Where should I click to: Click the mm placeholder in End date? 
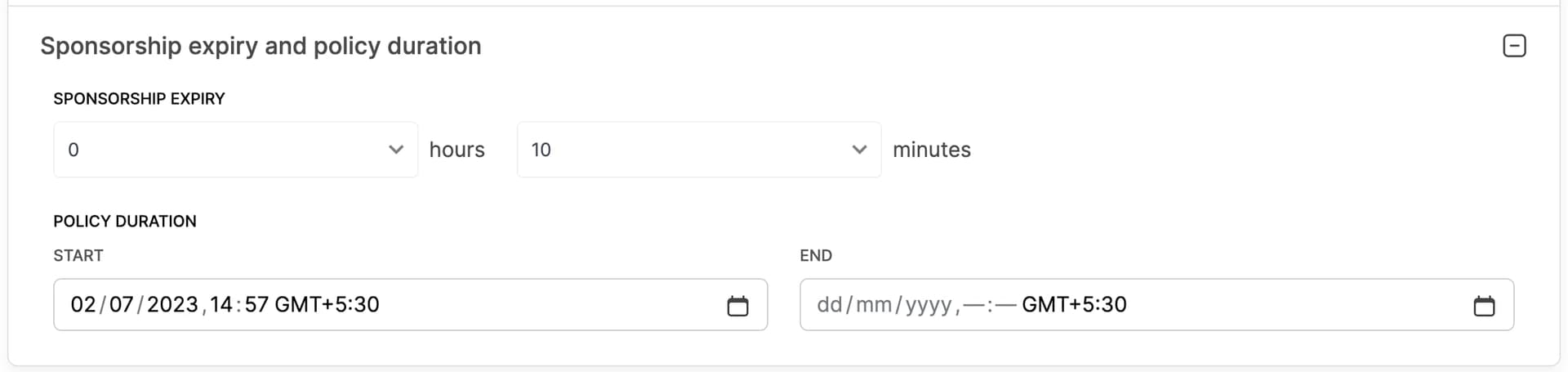point(874,305)
